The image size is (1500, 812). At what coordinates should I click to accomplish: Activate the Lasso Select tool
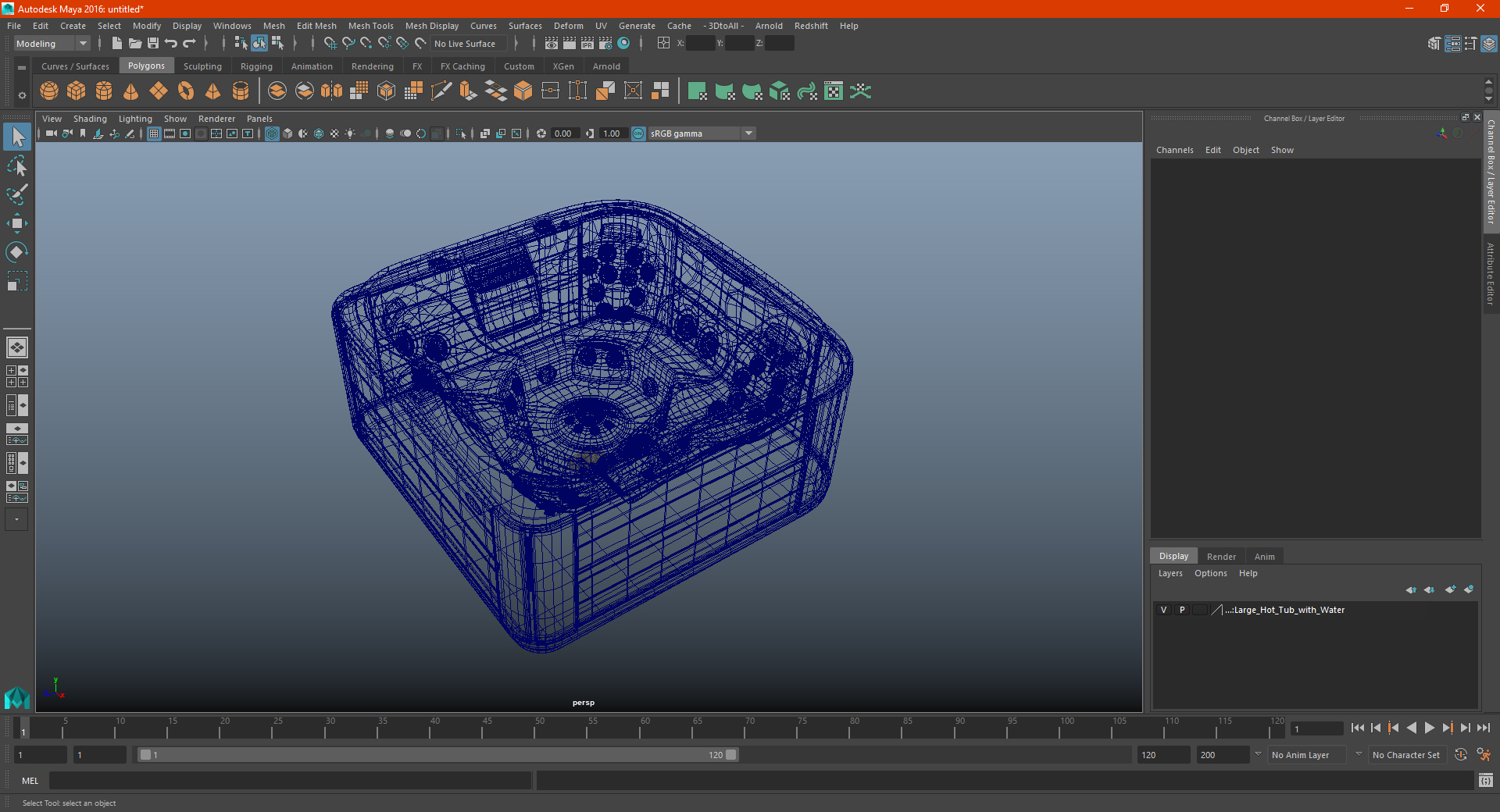click(17, 166)
